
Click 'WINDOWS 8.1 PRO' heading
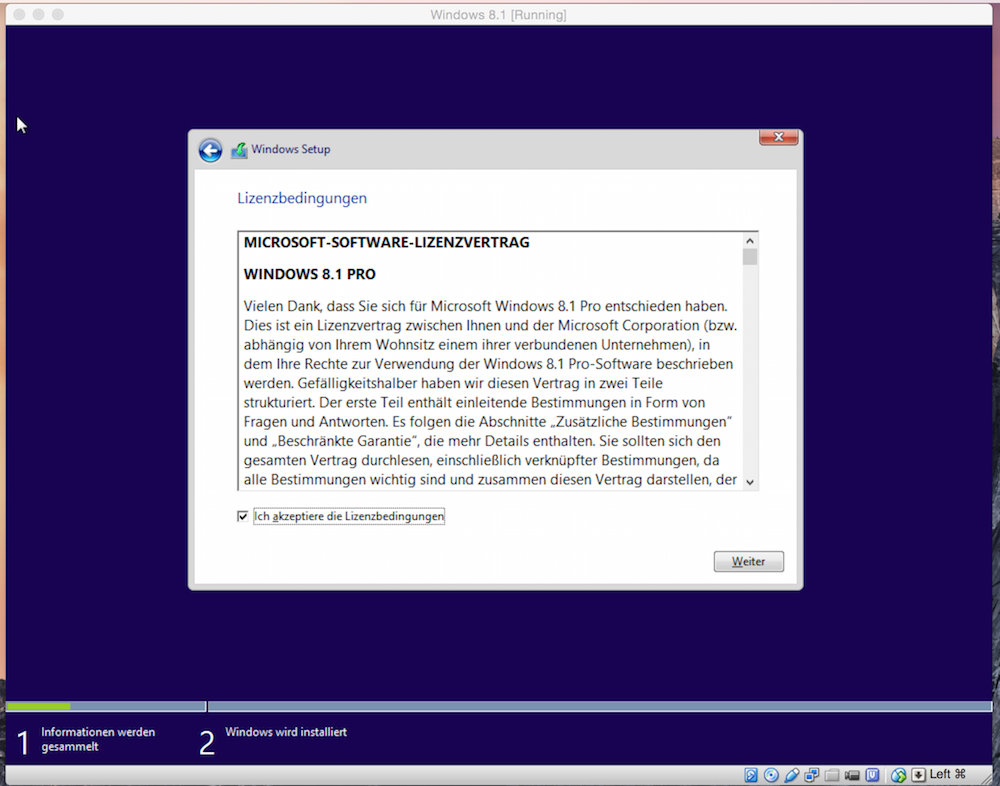309,274
